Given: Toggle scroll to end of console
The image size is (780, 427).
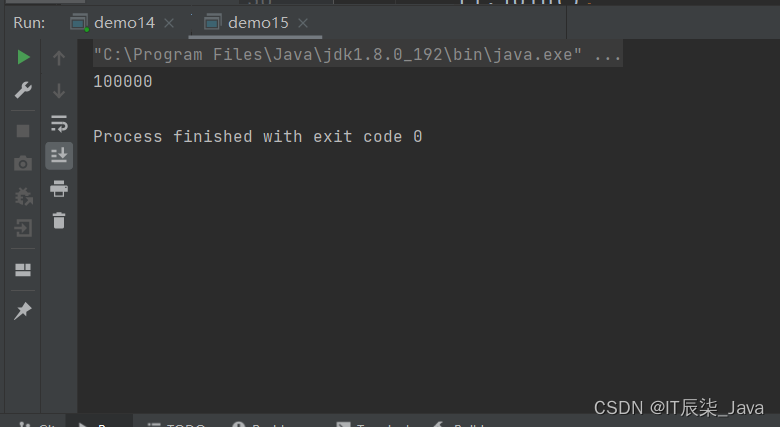Looking at the screenshot, I should (59, 156).
